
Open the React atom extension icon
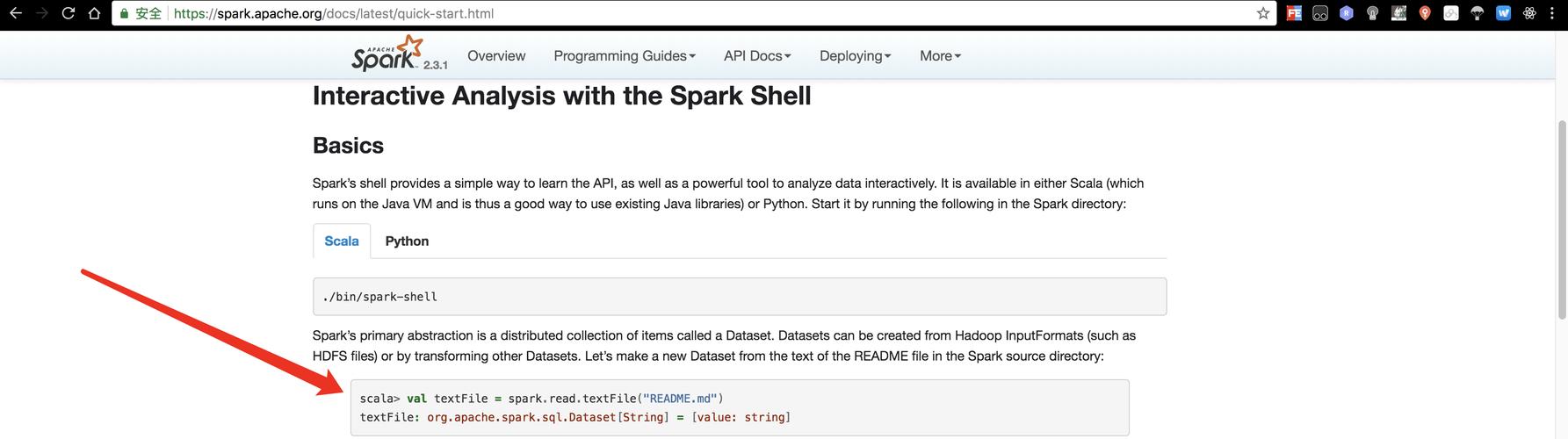click(1529, 13)
